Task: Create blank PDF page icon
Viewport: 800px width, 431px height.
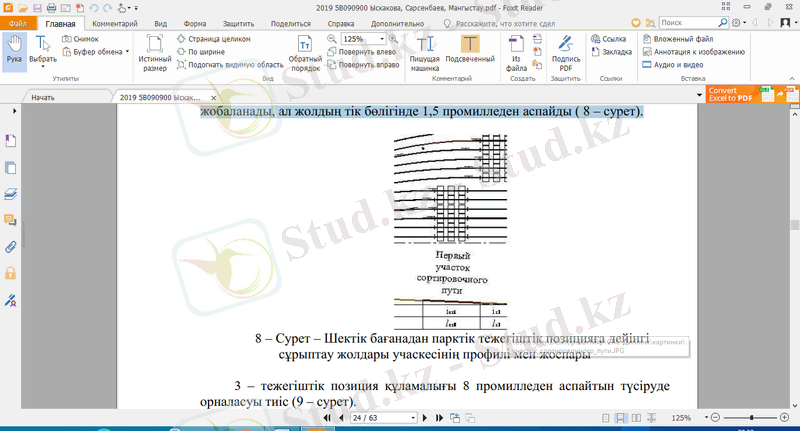Action: (537, 52)
